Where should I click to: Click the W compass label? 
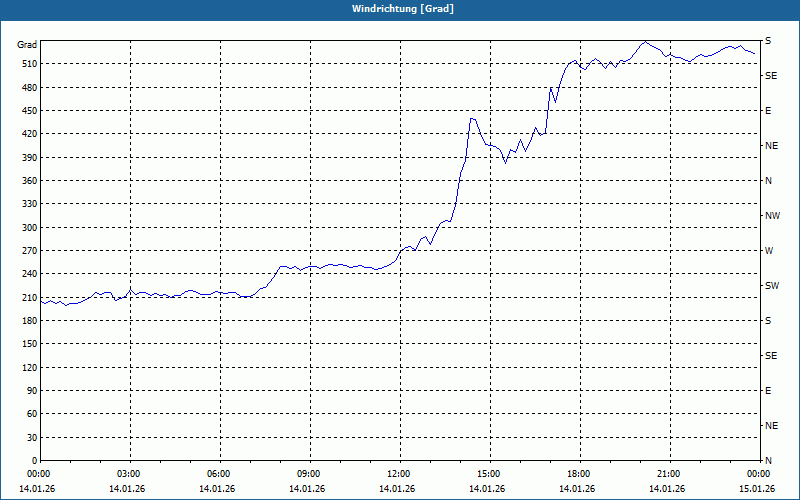coord(769,251)
